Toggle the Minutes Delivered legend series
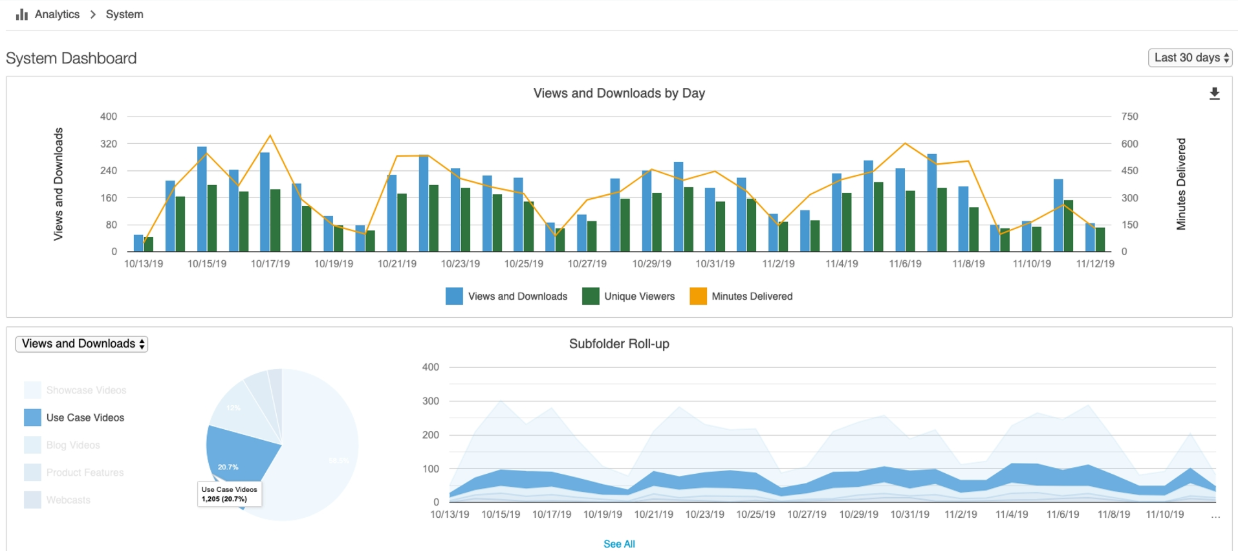This screenshot has height=551, width=1238. [x=742, y=296]
